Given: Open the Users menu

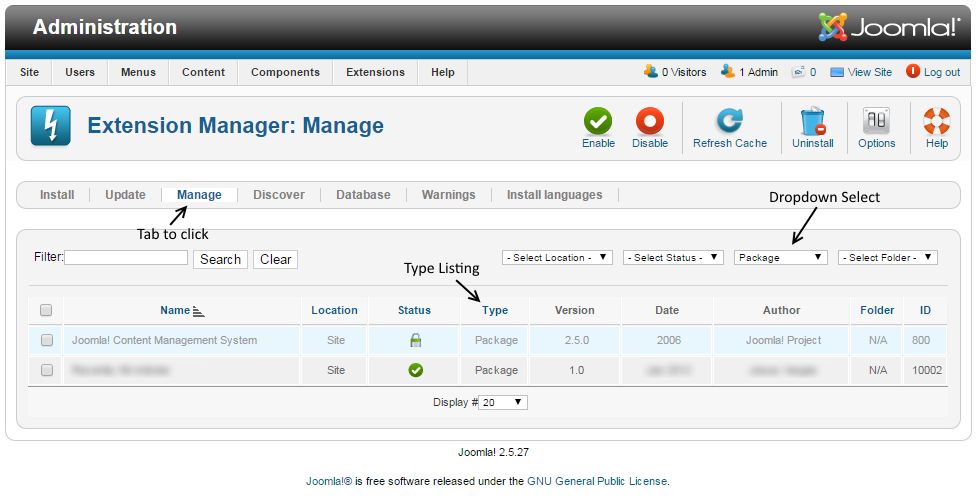Looking at the screenshot, I should tap(80, 72).
